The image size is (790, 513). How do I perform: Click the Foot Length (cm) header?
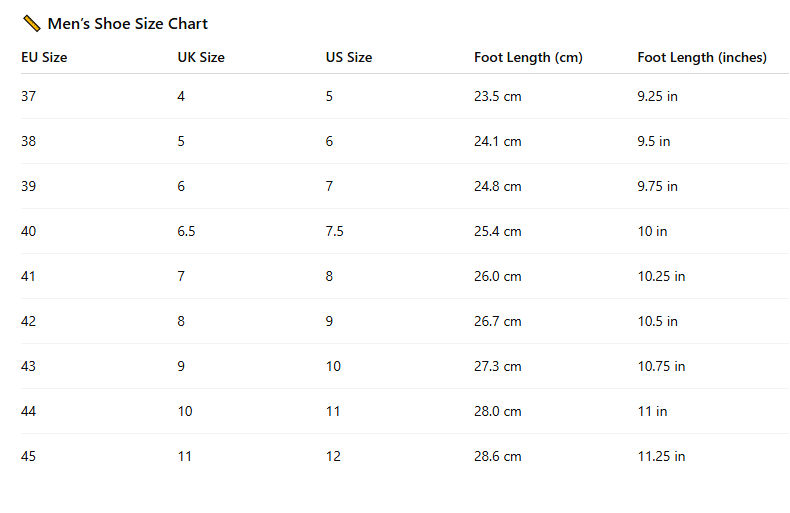tap(528, 58)
